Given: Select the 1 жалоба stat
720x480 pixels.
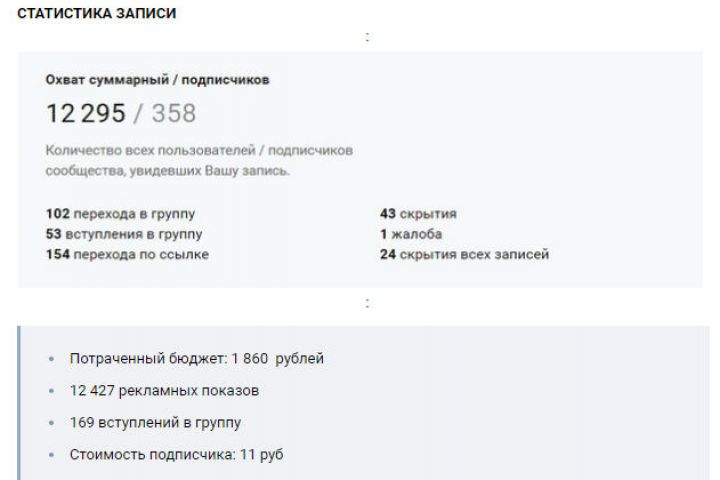Looking at the screenshot, I should coord(411,234).
